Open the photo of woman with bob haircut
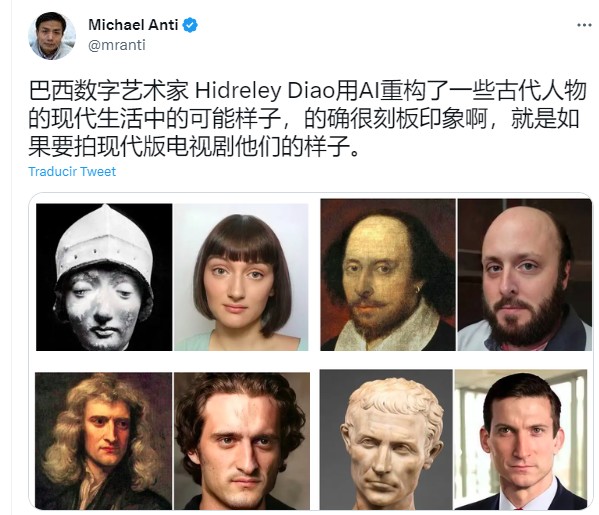 (x=241, y=277)
